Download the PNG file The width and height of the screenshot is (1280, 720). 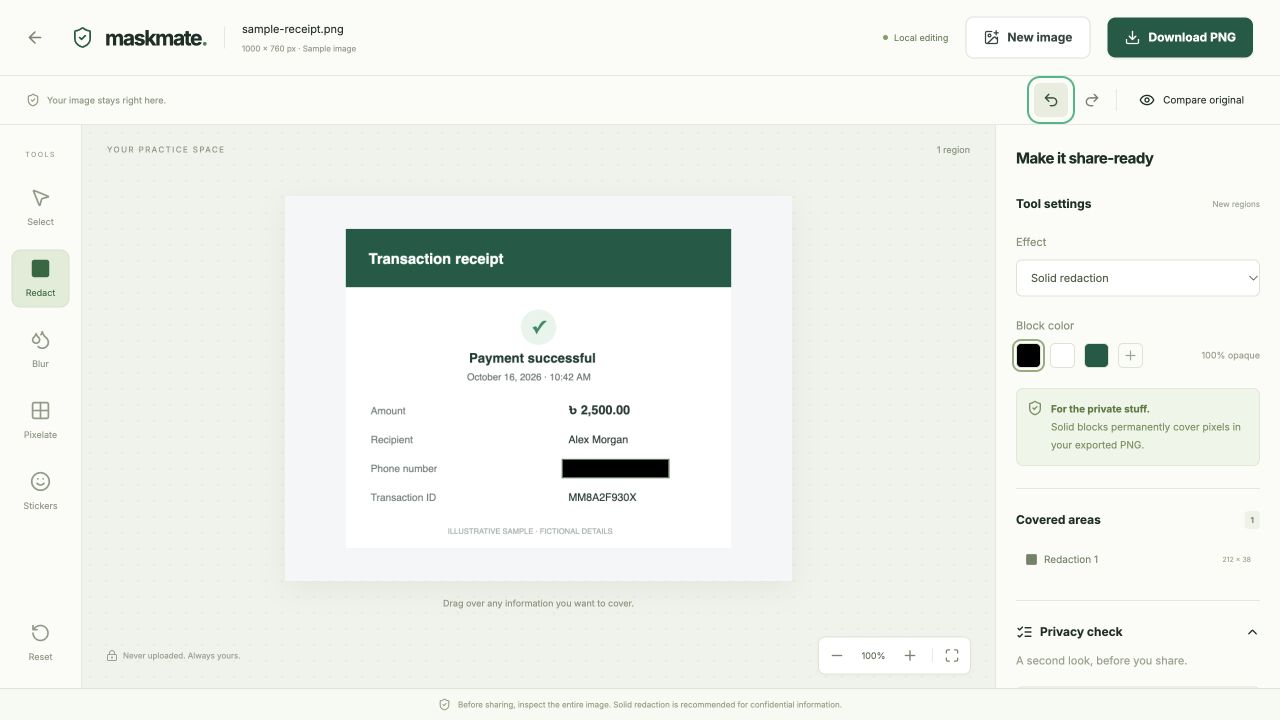tap(1180, 37)
